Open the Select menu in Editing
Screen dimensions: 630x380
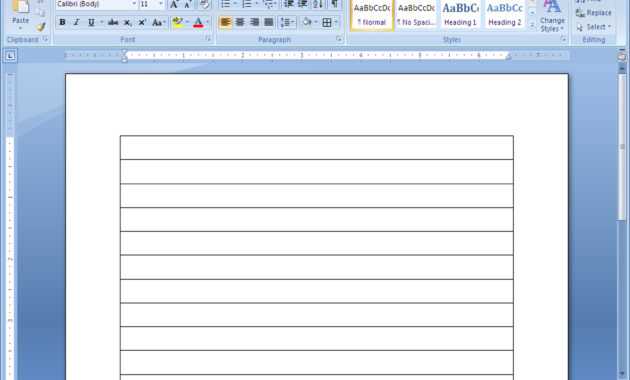[x=593, y=27]
